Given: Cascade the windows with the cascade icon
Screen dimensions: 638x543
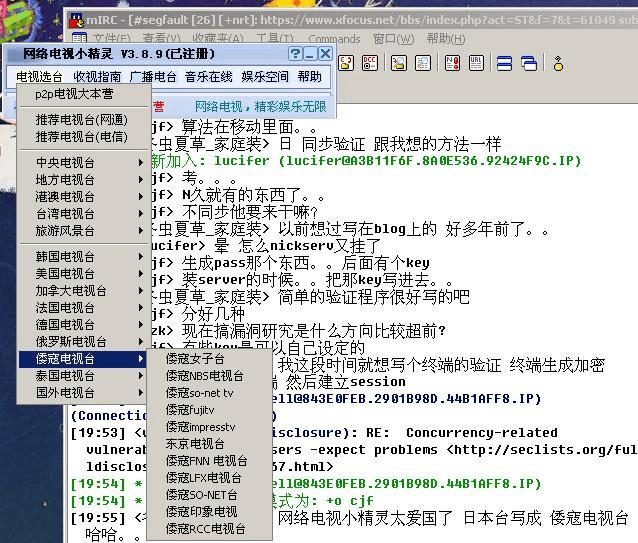Looking at the screenshot, I should pos(529,63).
